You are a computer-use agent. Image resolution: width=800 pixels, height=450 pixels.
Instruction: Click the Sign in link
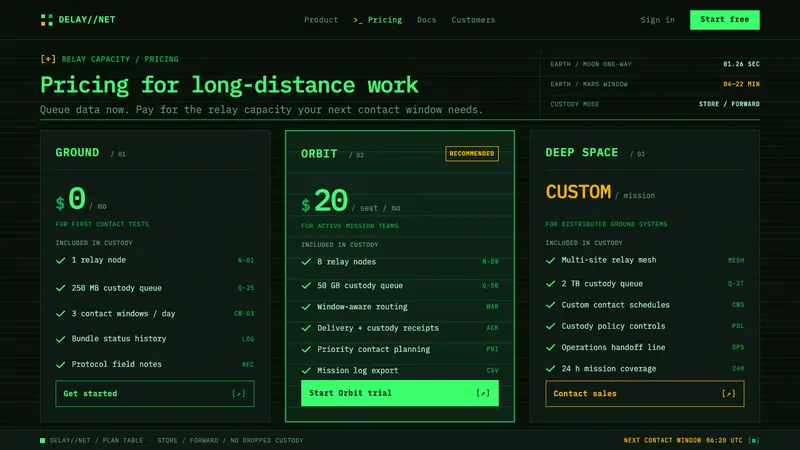[x=658, y=20]
